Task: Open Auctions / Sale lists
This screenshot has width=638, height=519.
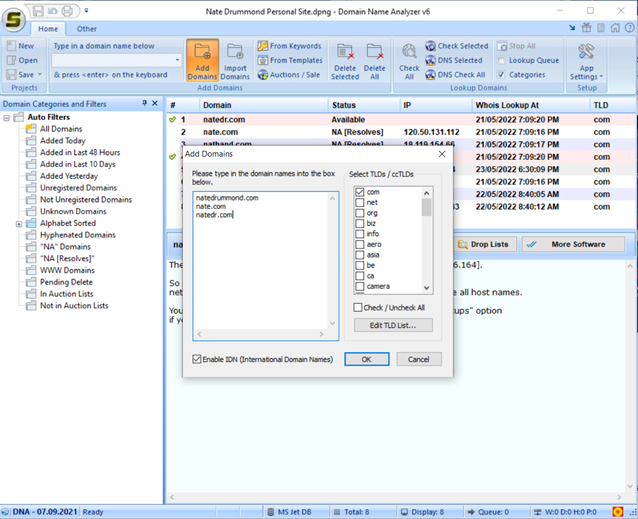Action: click(289, 75)
